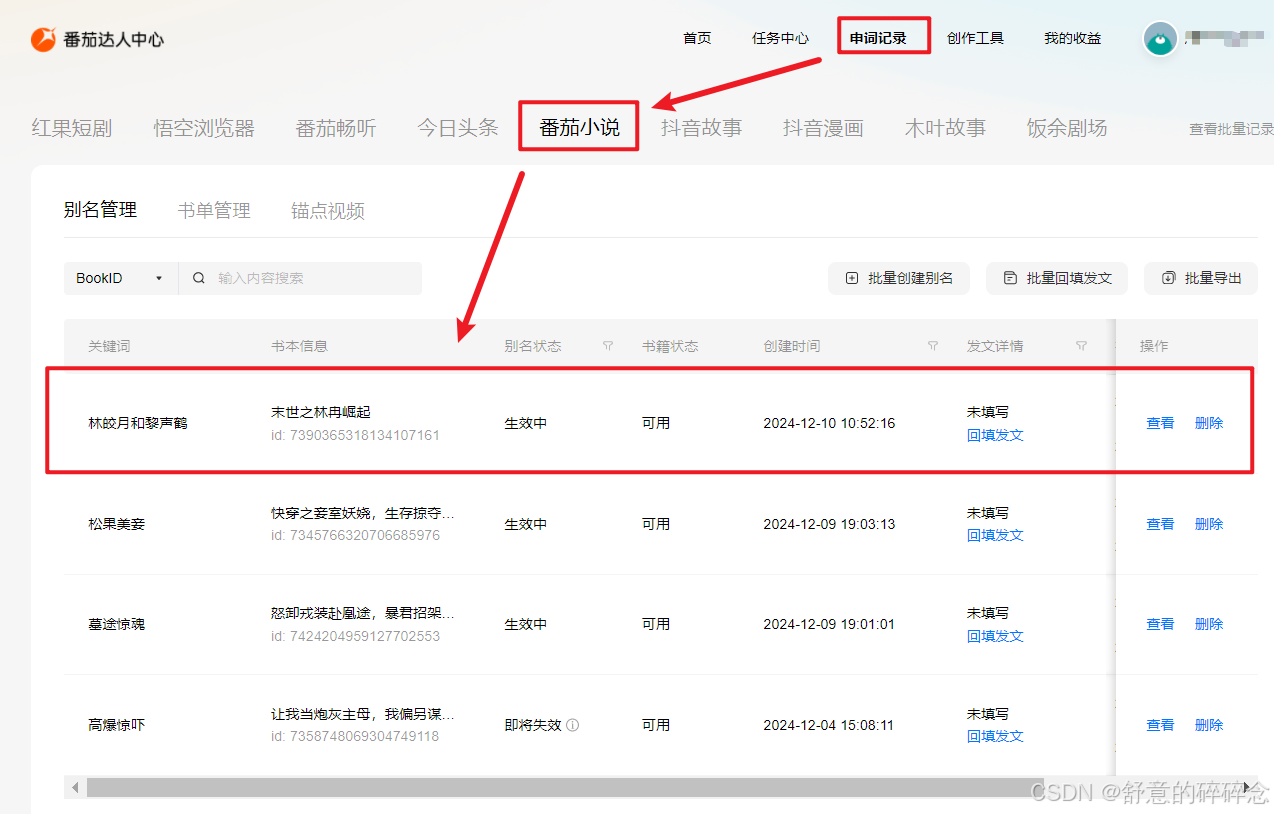Viewport: 1274px width, 814px height.
Task: Click timestamp 2024-12-09 19:01:01
Action: pyautogui.click(x=829, y=624)
